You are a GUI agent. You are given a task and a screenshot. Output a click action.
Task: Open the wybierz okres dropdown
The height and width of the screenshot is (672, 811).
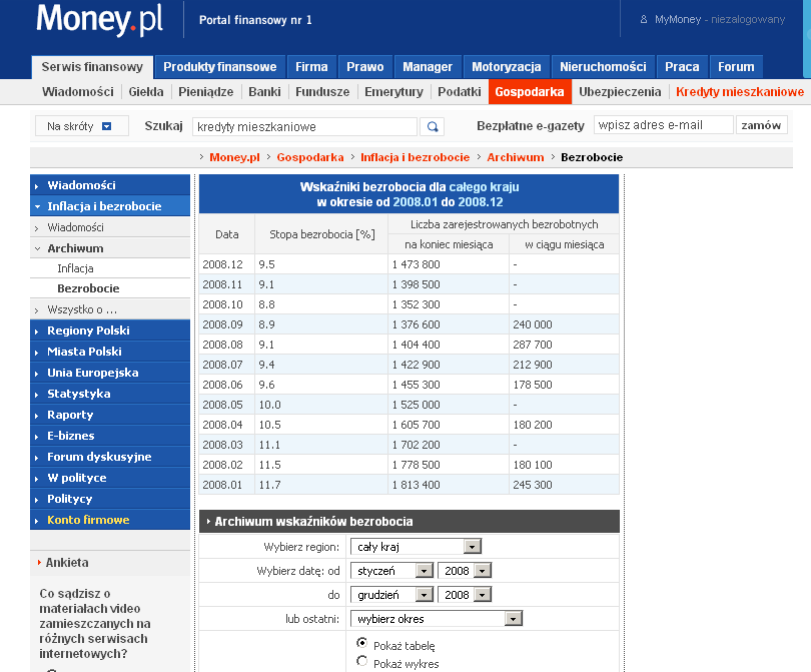click(x=437, y=619)
